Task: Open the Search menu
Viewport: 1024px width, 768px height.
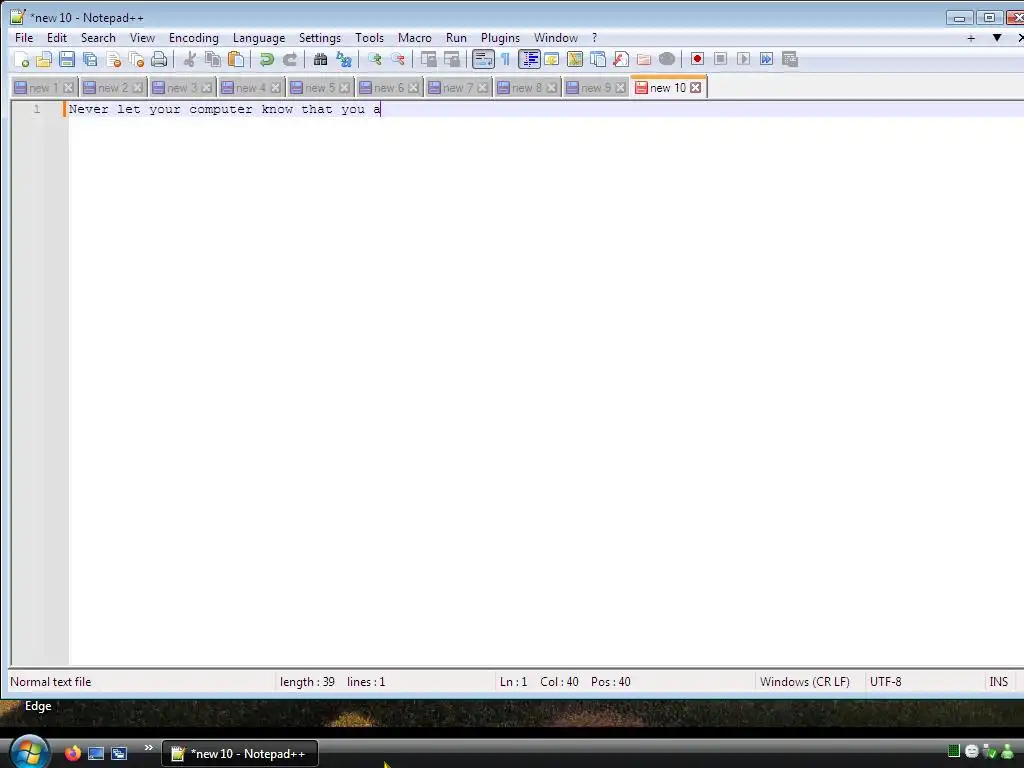Action: point(98,38)
